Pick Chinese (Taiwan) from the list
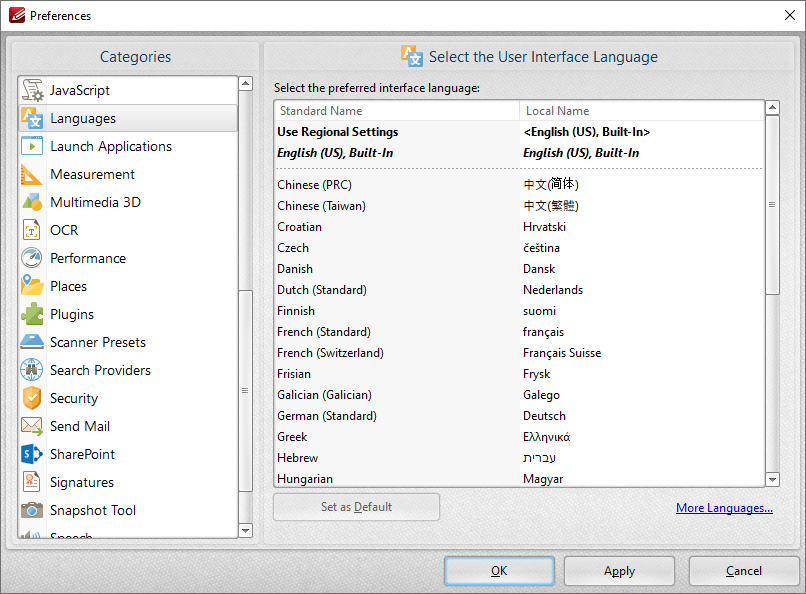This screenshot has width=806, height=594. (519, 206)
